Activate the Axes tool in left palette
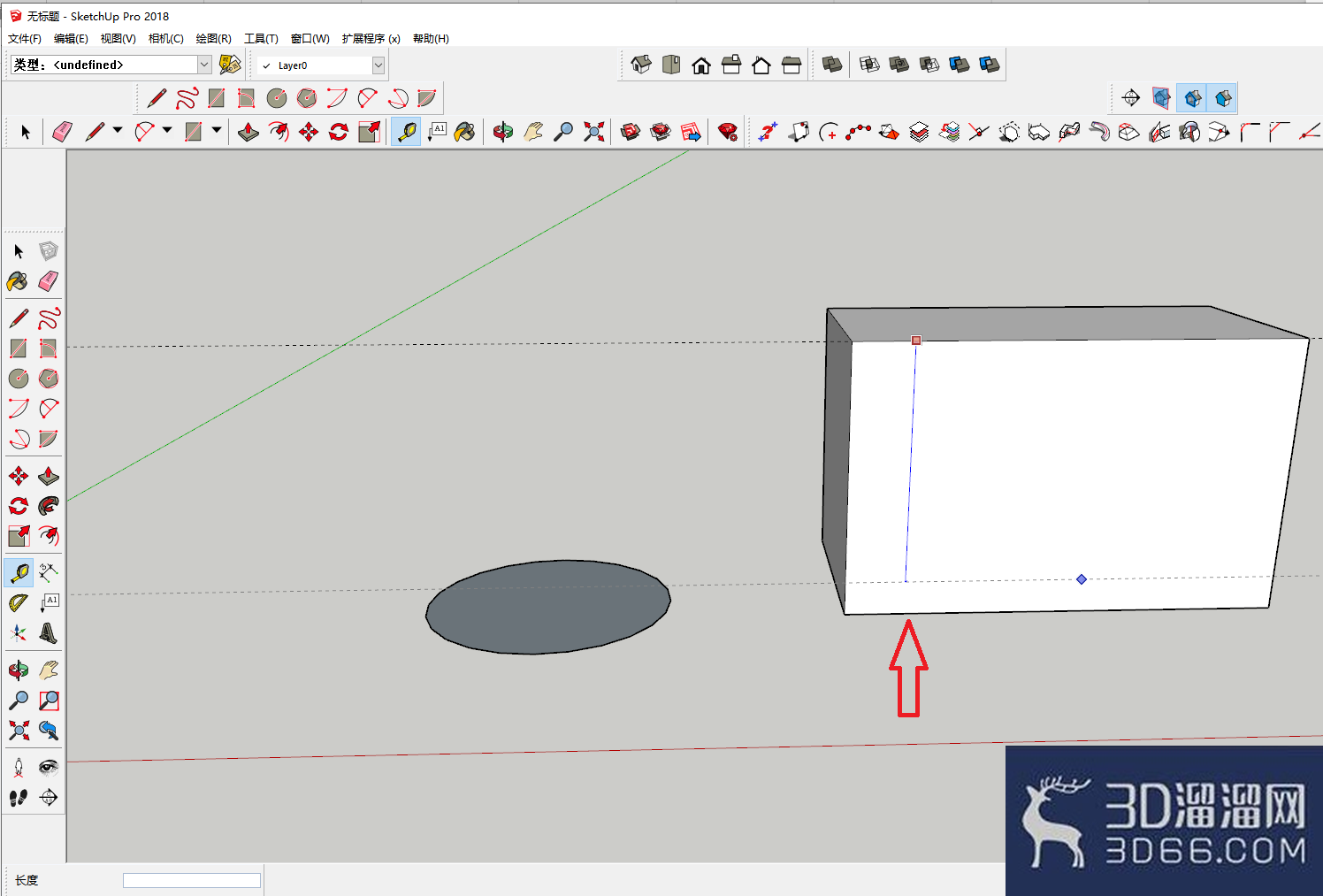The height and width of the screenshot is (896, 1323). coord(19,633)
